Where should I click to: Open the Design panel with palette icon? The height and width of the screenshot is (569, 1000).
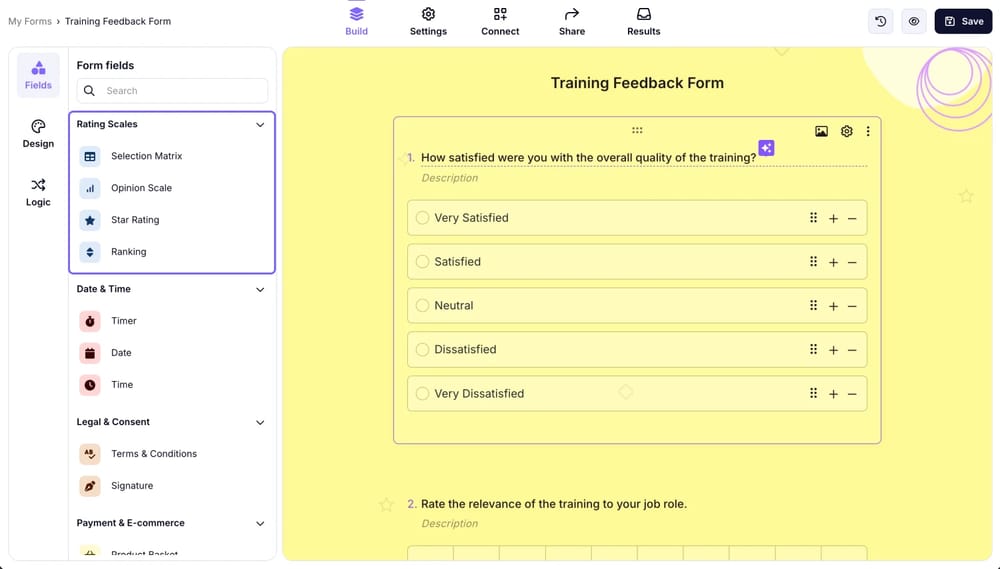click(38, 133)
